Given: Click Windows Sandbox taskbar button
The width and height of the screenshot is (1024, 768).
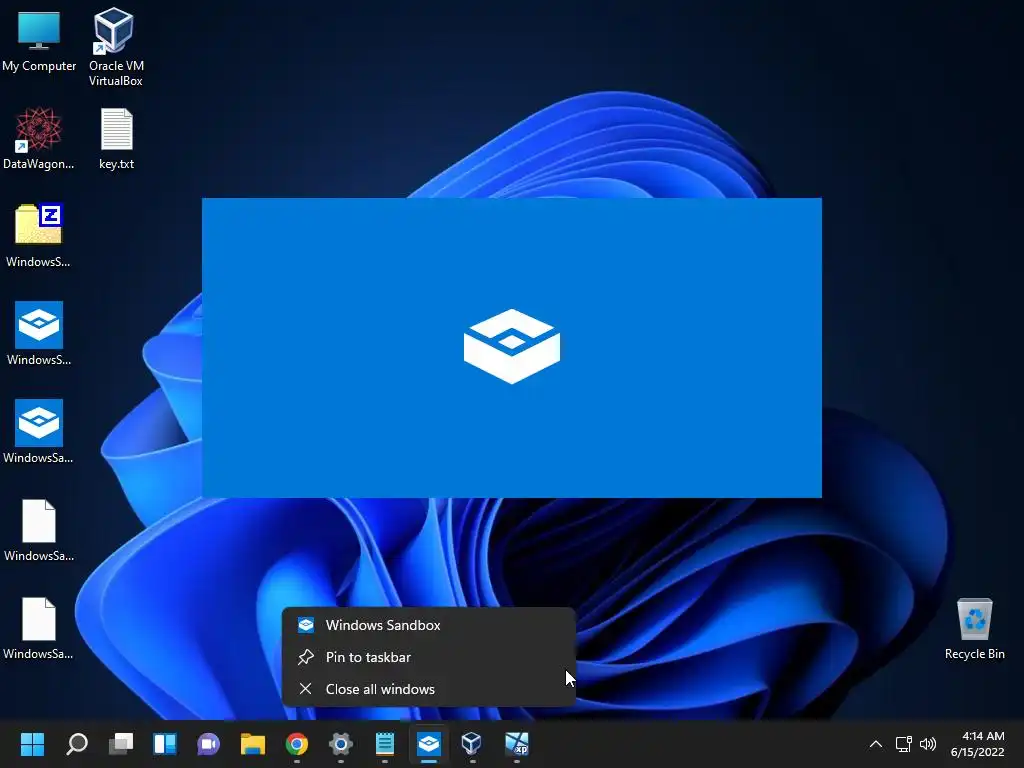Looking at the screenshot, I should tap(428, 744).
